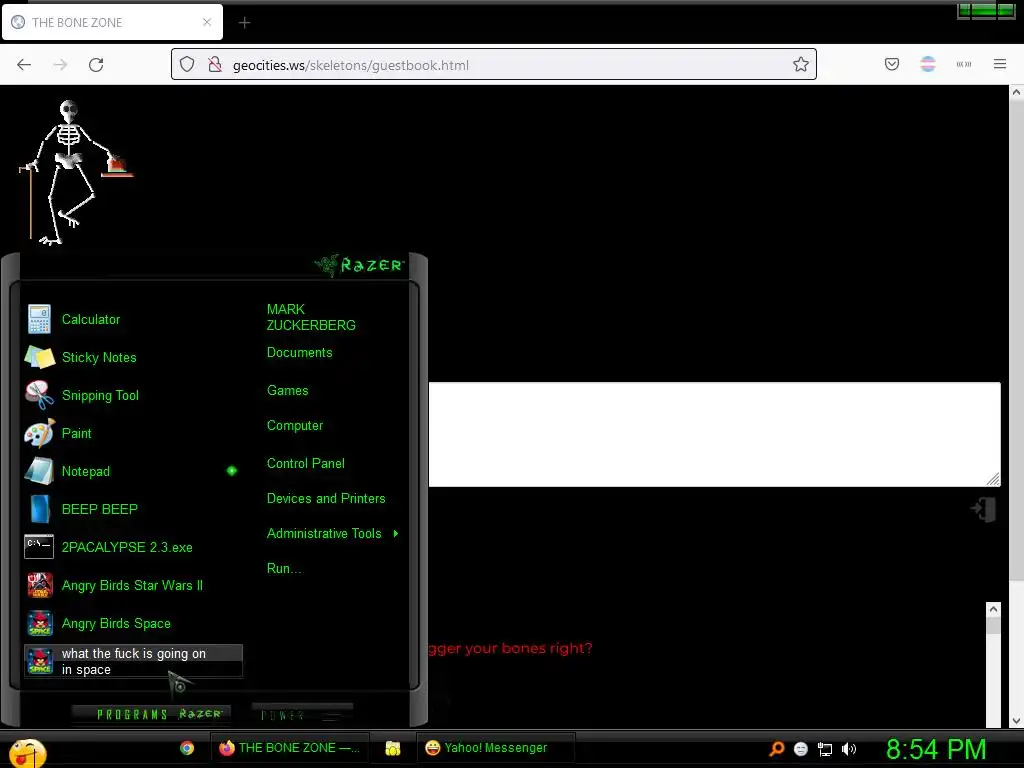Viewport: 1024px width, 768px height.
Task: Expand Notepad jump list green dot
Action: [x=232, y=471]
